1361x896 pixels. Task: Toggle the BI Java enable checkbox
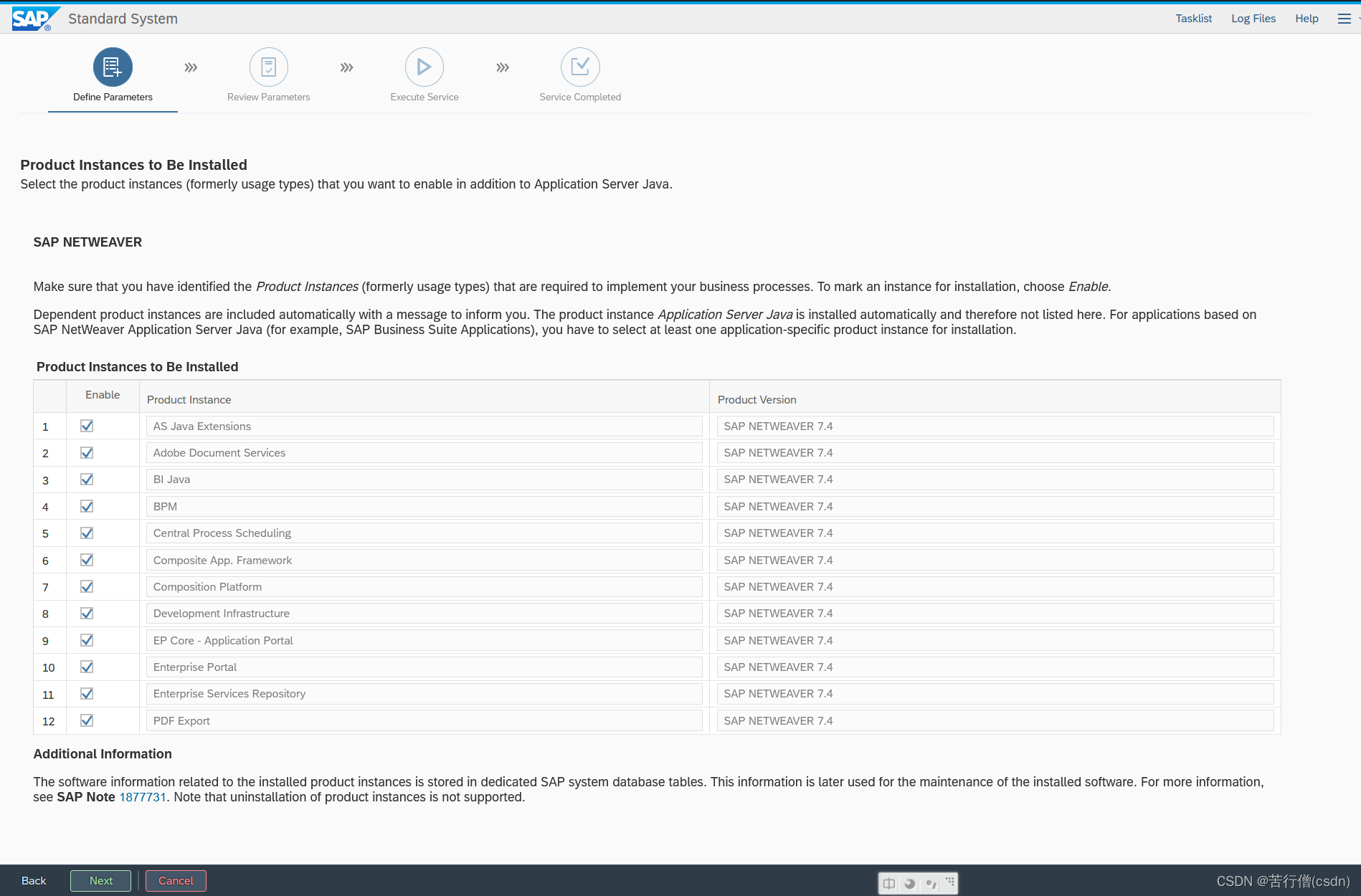coord(87,479)
